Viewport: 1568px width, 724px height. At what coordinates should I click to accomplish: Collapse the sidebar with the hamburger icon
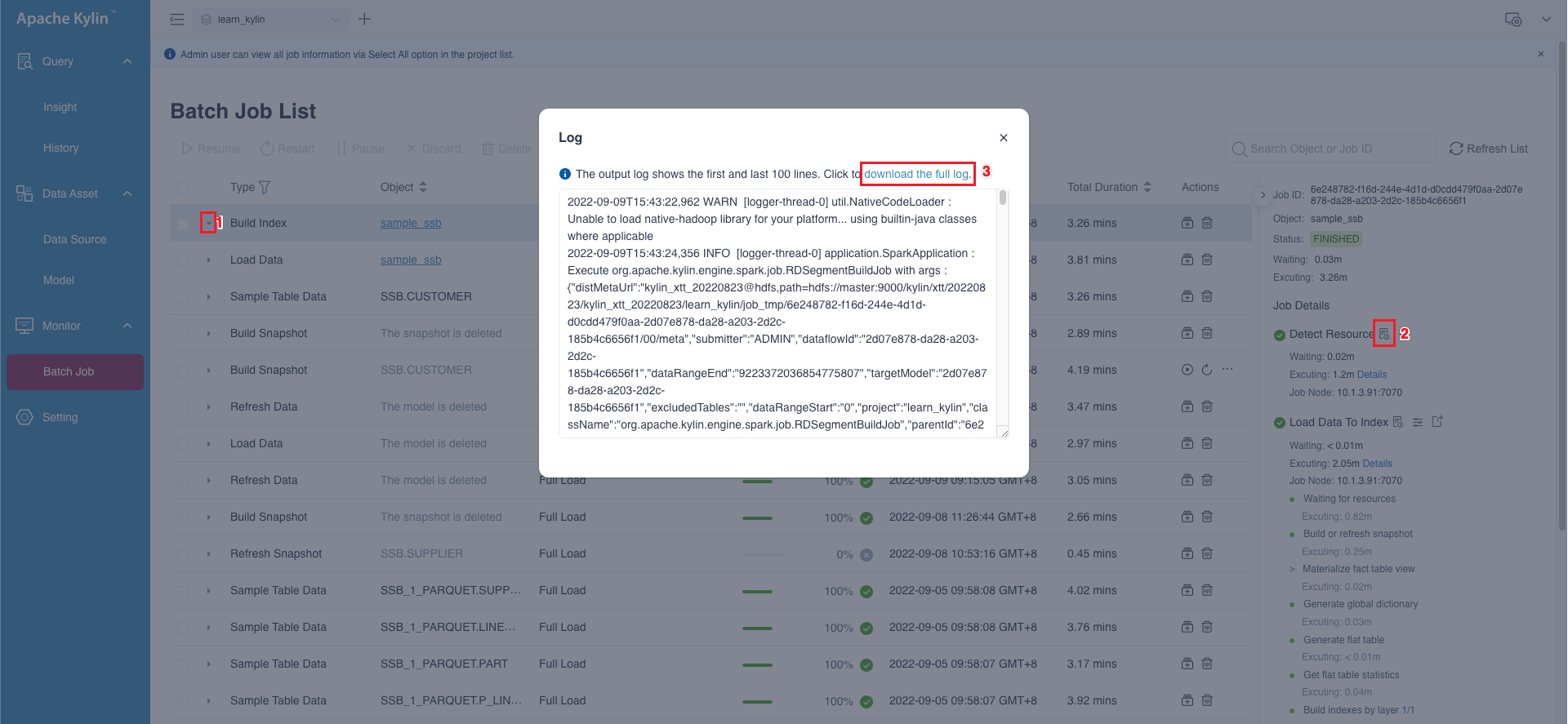click(177, 20)
